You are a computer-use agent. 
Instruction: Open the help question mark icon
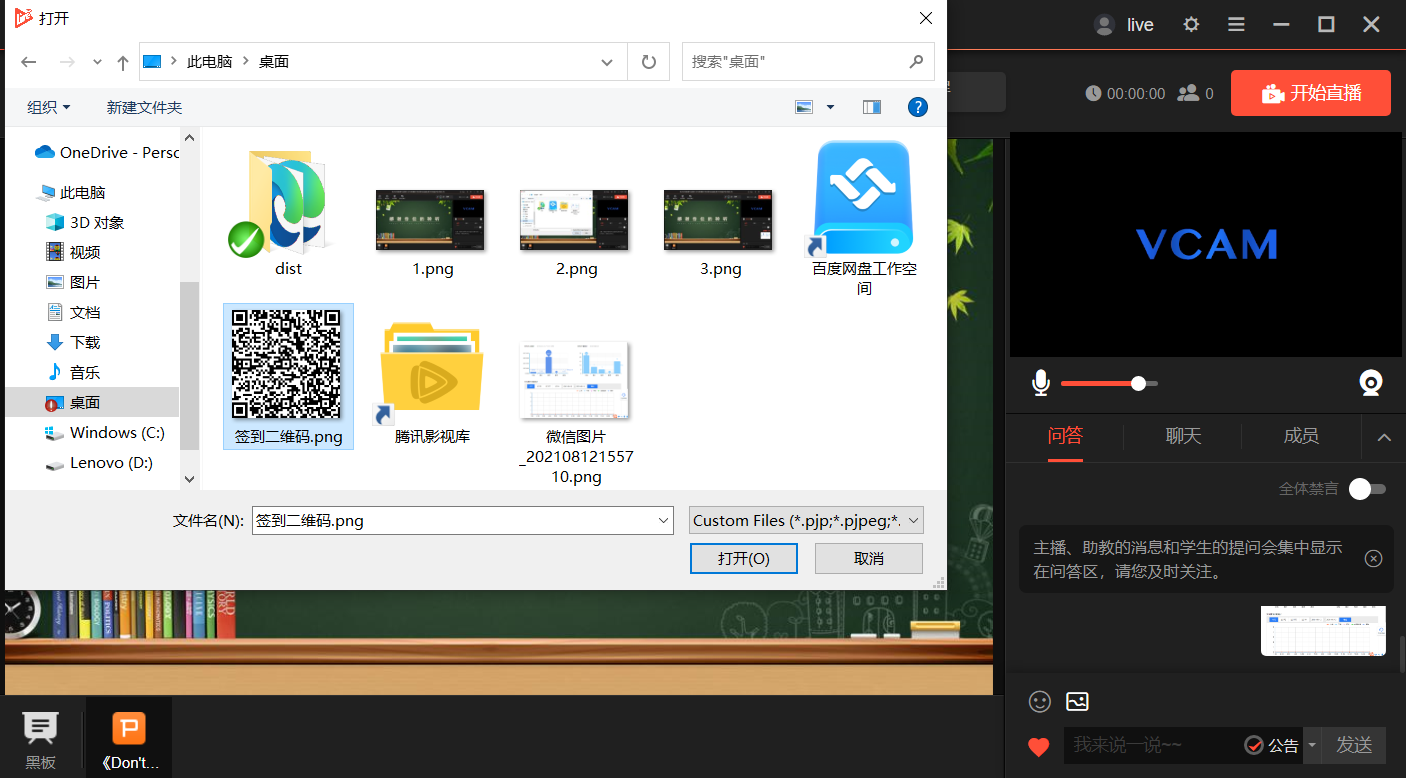click(917, 107)
